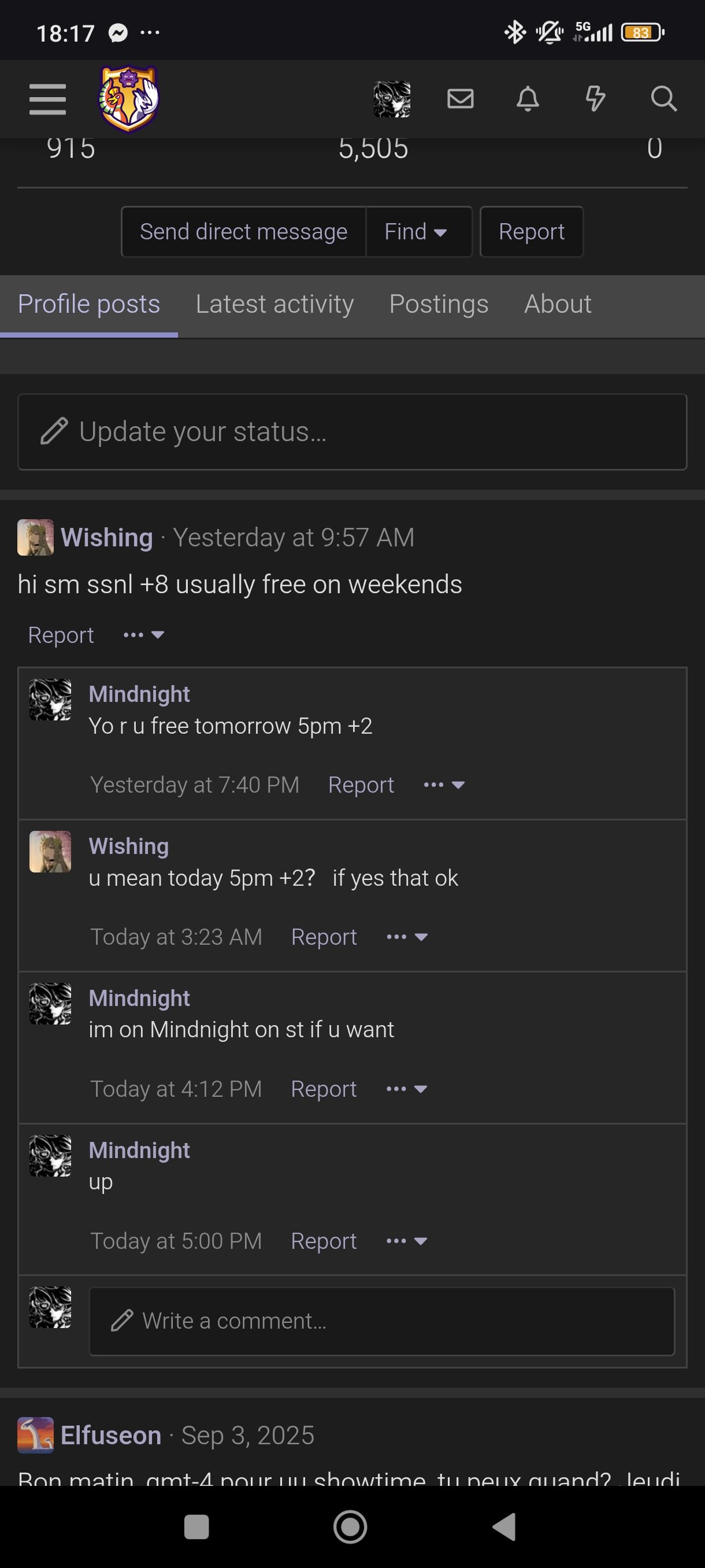Open the user account avatar in header
This screenshot has height=1568, width=705.
pyautogui.click(x=392, y=99)
